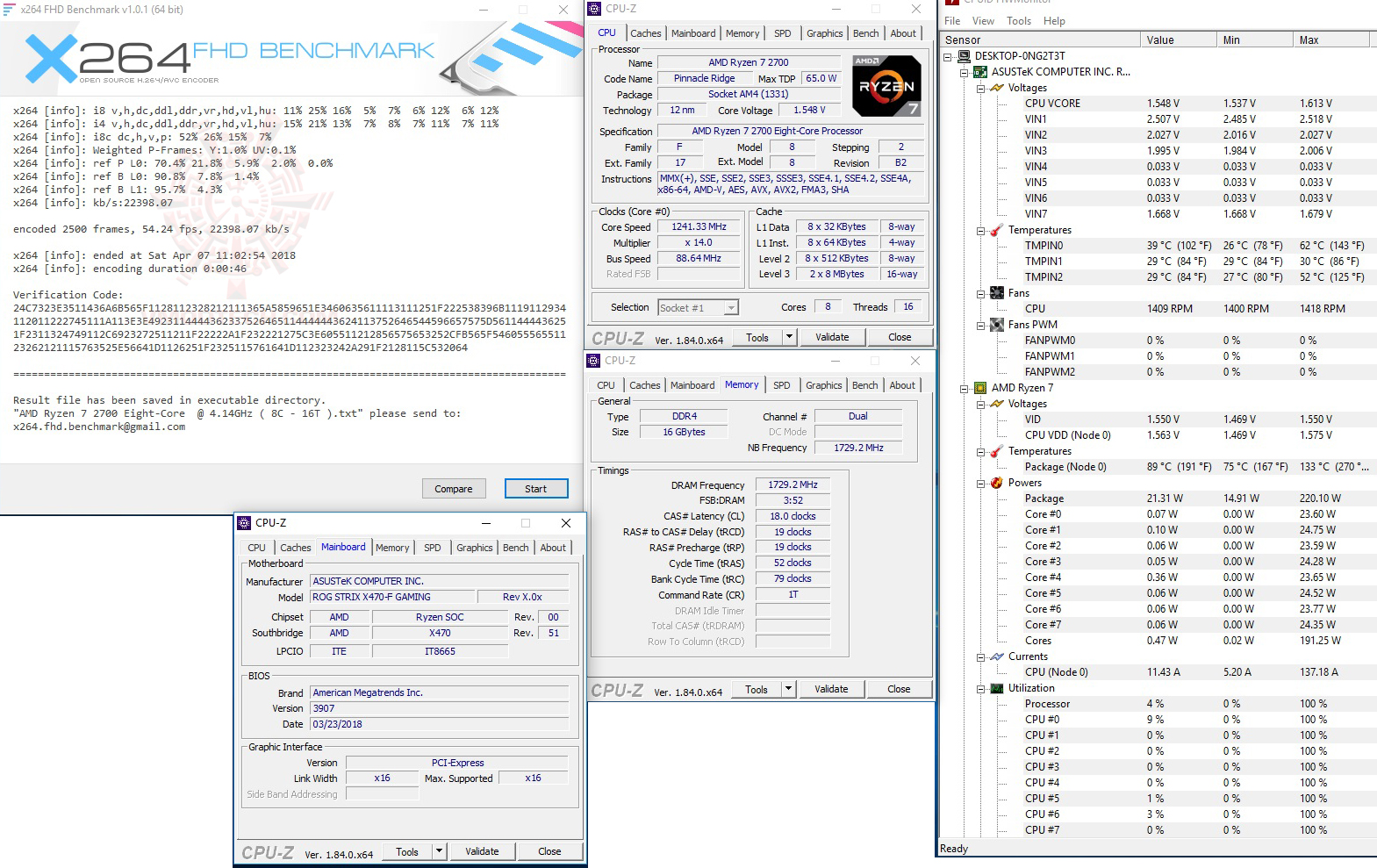Switch to SPD tab in top CPU-Z window
Screen dimensions: 1377x868
(783, 33)
